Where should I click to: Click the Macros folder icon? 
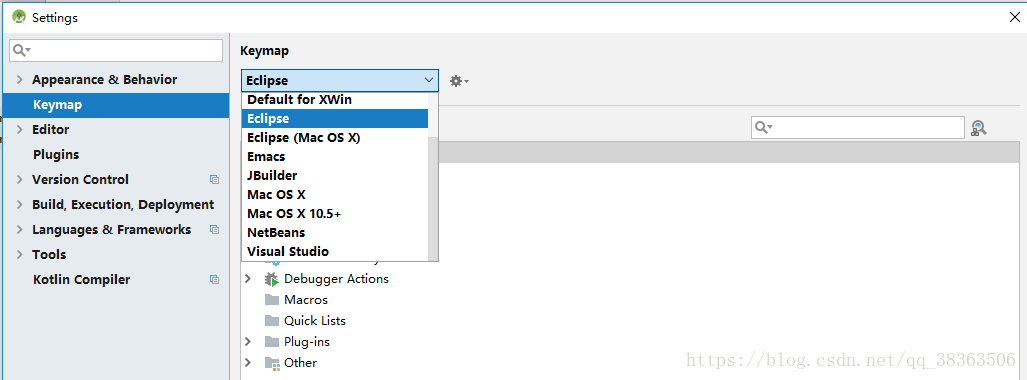pos(272,300)
